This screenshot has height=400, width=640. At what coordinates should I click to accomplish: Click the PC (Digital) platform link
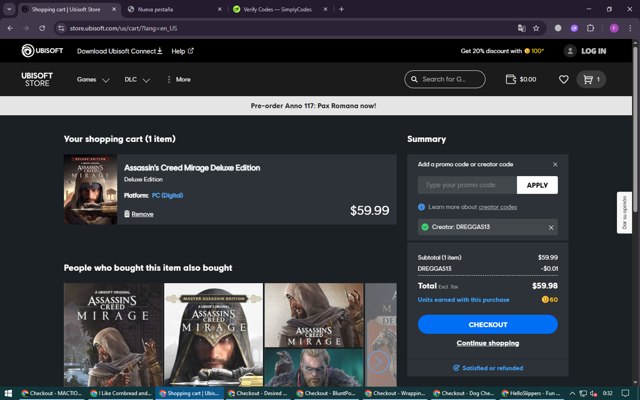[167, 196]
